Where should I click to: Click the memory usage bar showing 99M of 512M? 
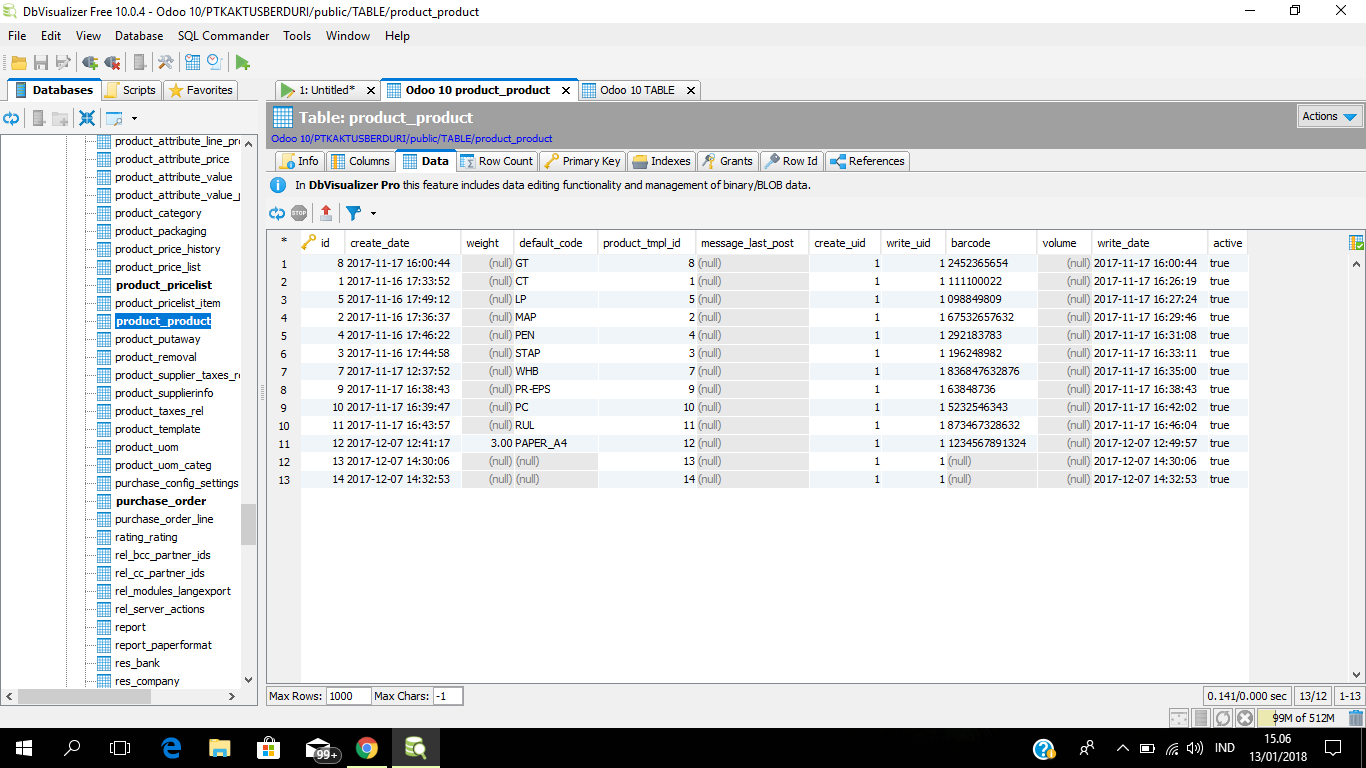(x=1301, y=717)
